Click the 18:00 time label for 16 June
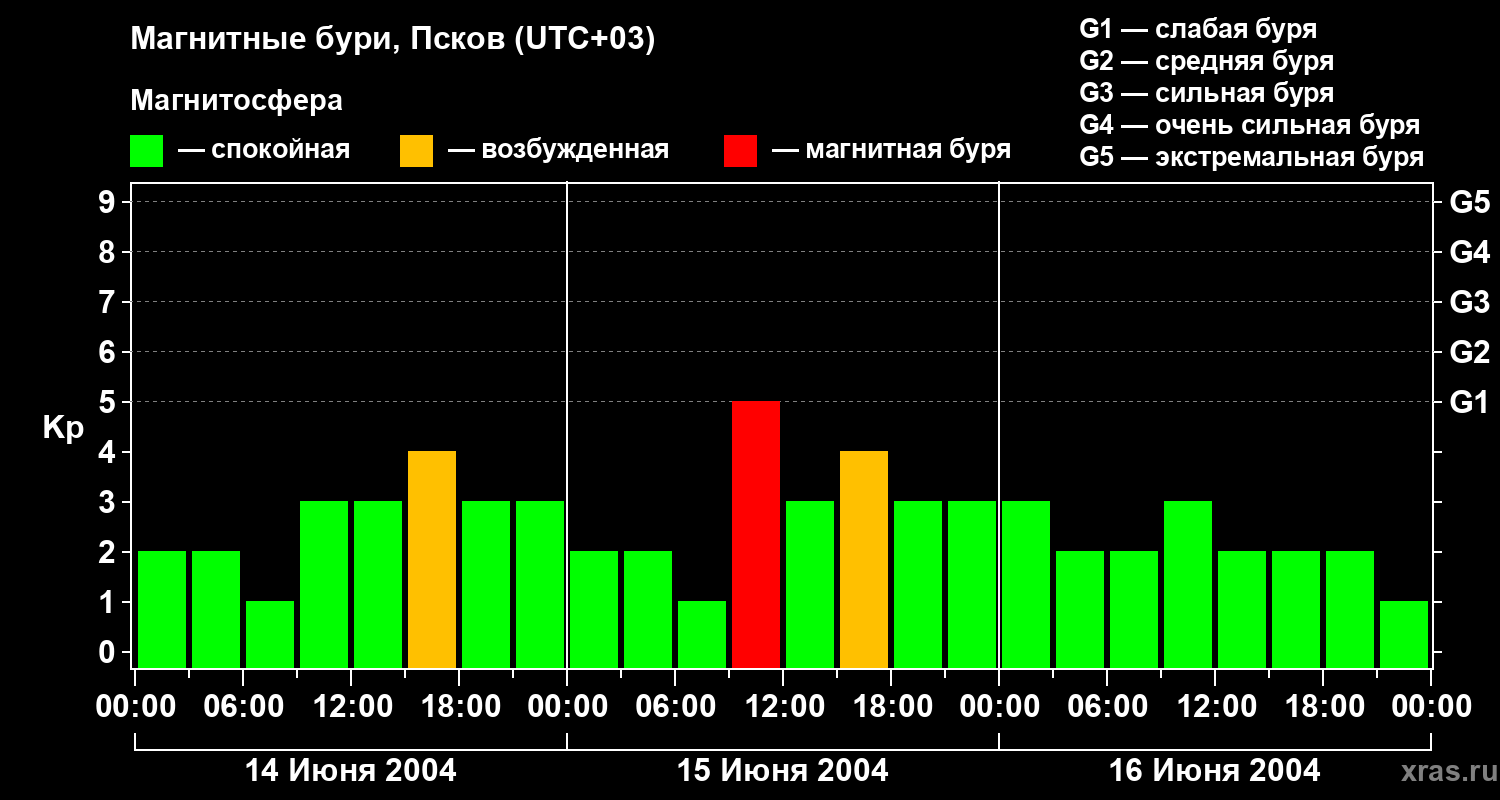This screenshot has height=800, width=1500. point(1323,707)
